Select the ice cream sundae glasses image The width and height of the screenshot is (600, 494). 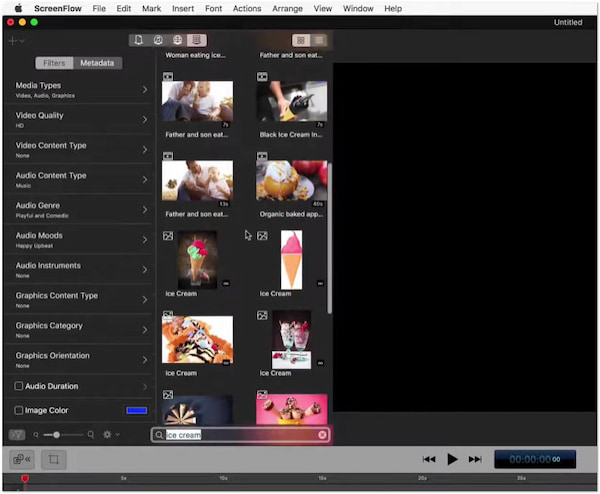(x=292, y=339)
